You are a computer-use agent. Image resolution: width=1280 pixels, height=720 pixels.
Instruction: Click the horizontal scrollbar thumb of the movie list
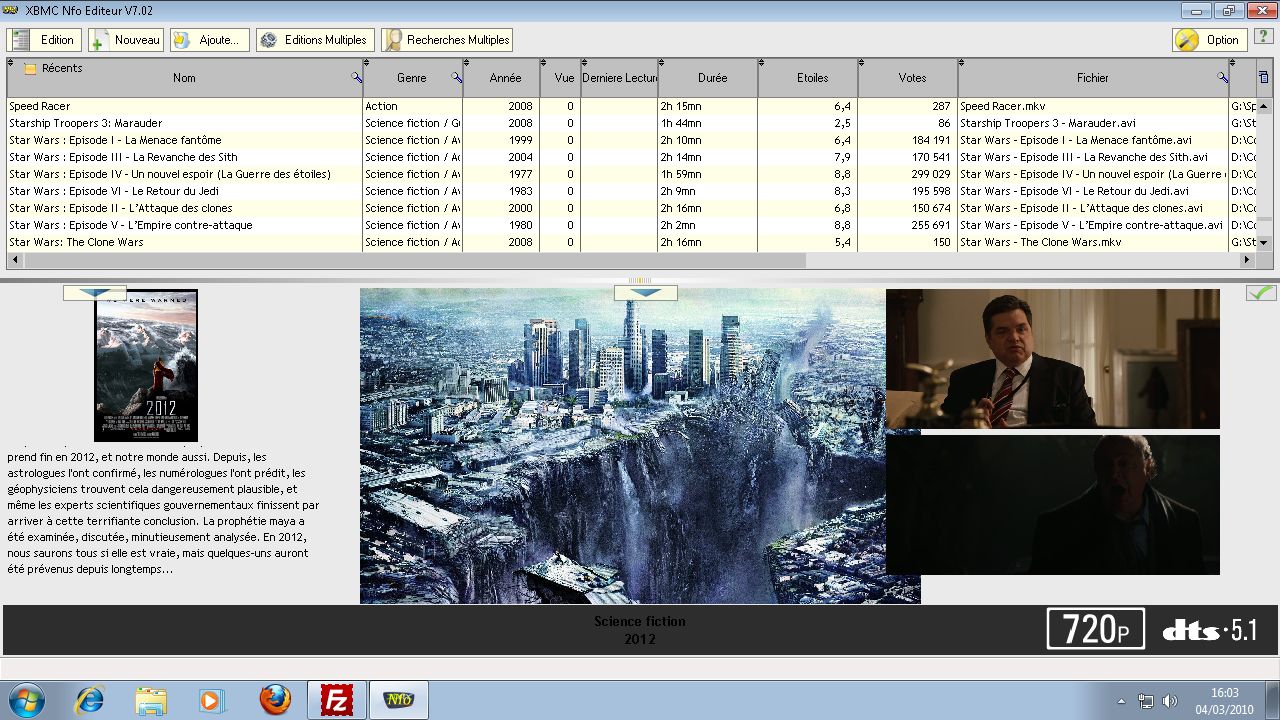415,260
